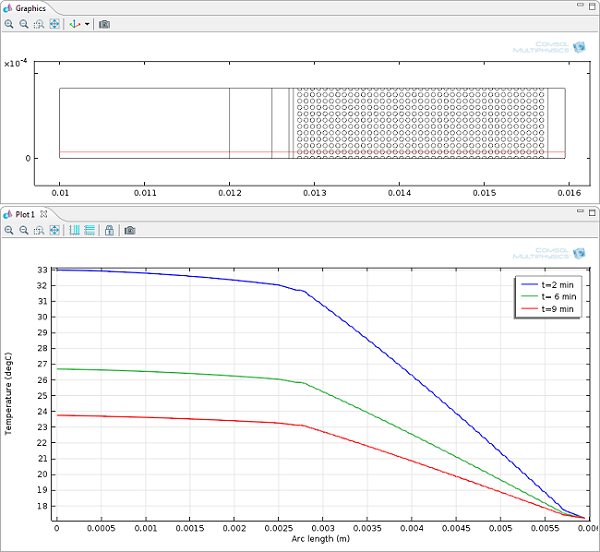Click Zoom Extents in the Graphics toolbar
This screenshot has width=600, height=552.
(53, 24)
